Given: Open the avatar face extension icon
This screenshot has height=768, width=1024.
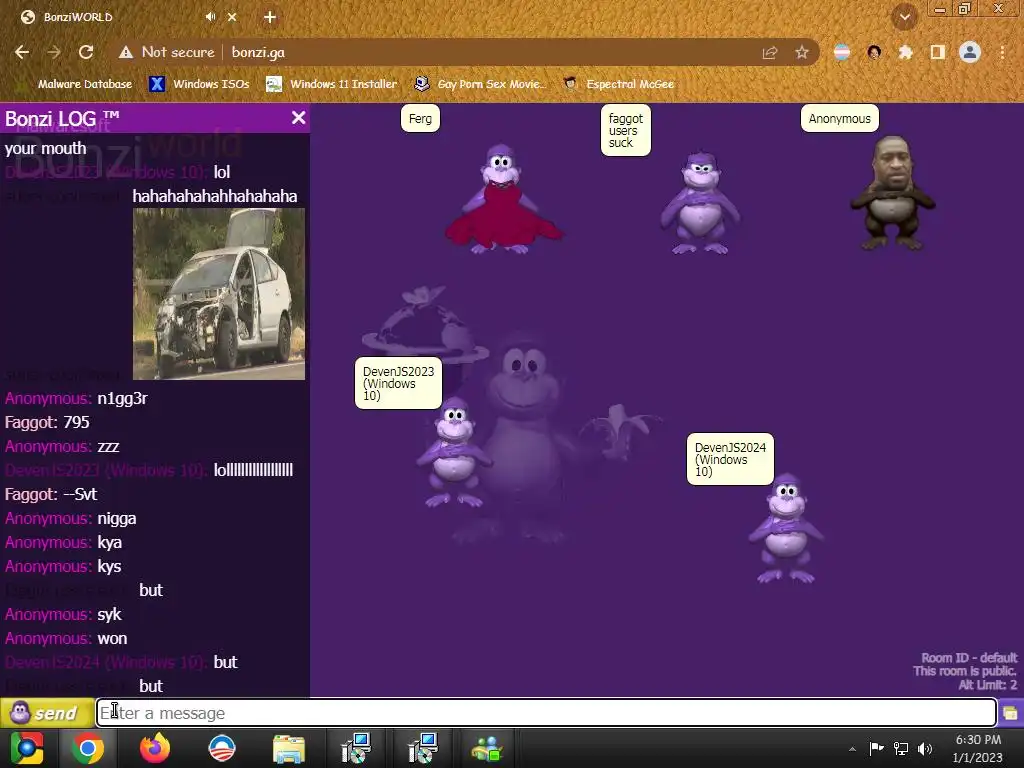Looking at the screenshot, I should pos(874,52).
